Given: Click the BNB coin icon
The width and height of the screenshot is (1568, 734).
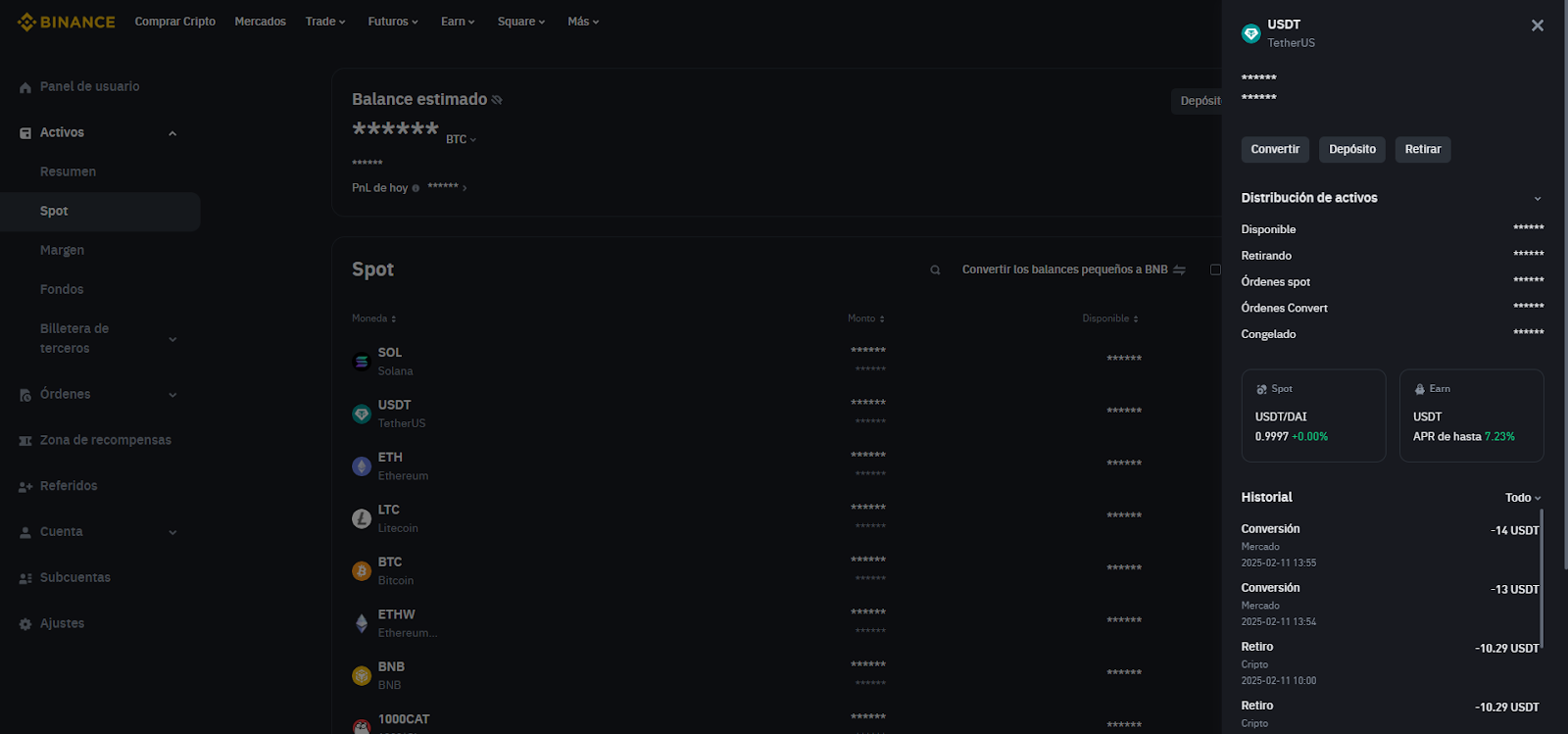Looking at the screenshot, I should click(362, 676).
